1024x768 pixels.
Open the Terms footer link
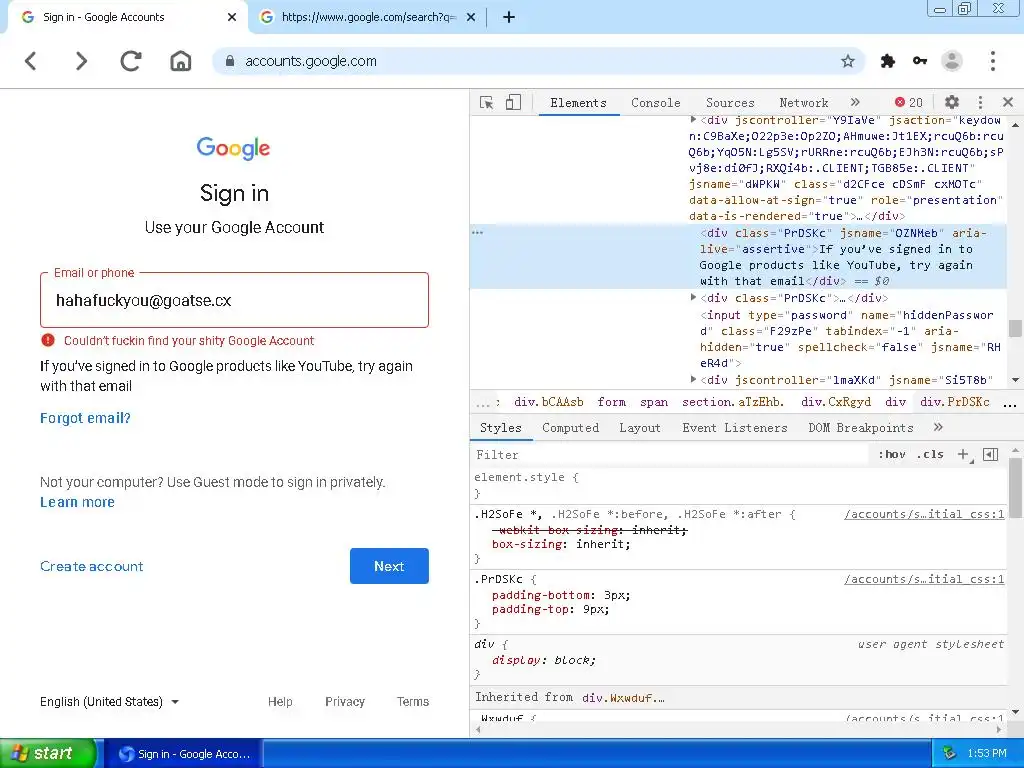point(413,701)
